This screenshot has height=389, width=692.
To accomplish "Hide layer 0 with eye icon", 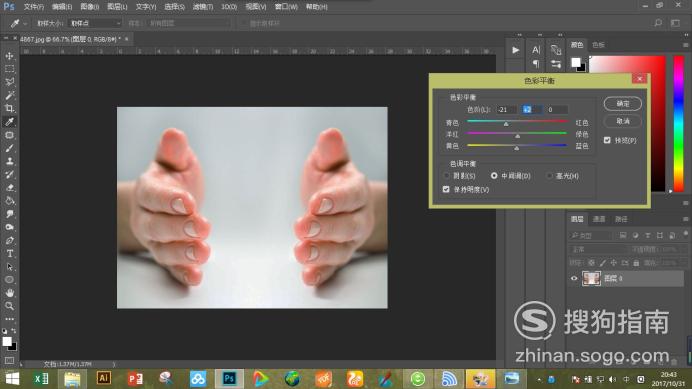I will click(x=574, y=278).
